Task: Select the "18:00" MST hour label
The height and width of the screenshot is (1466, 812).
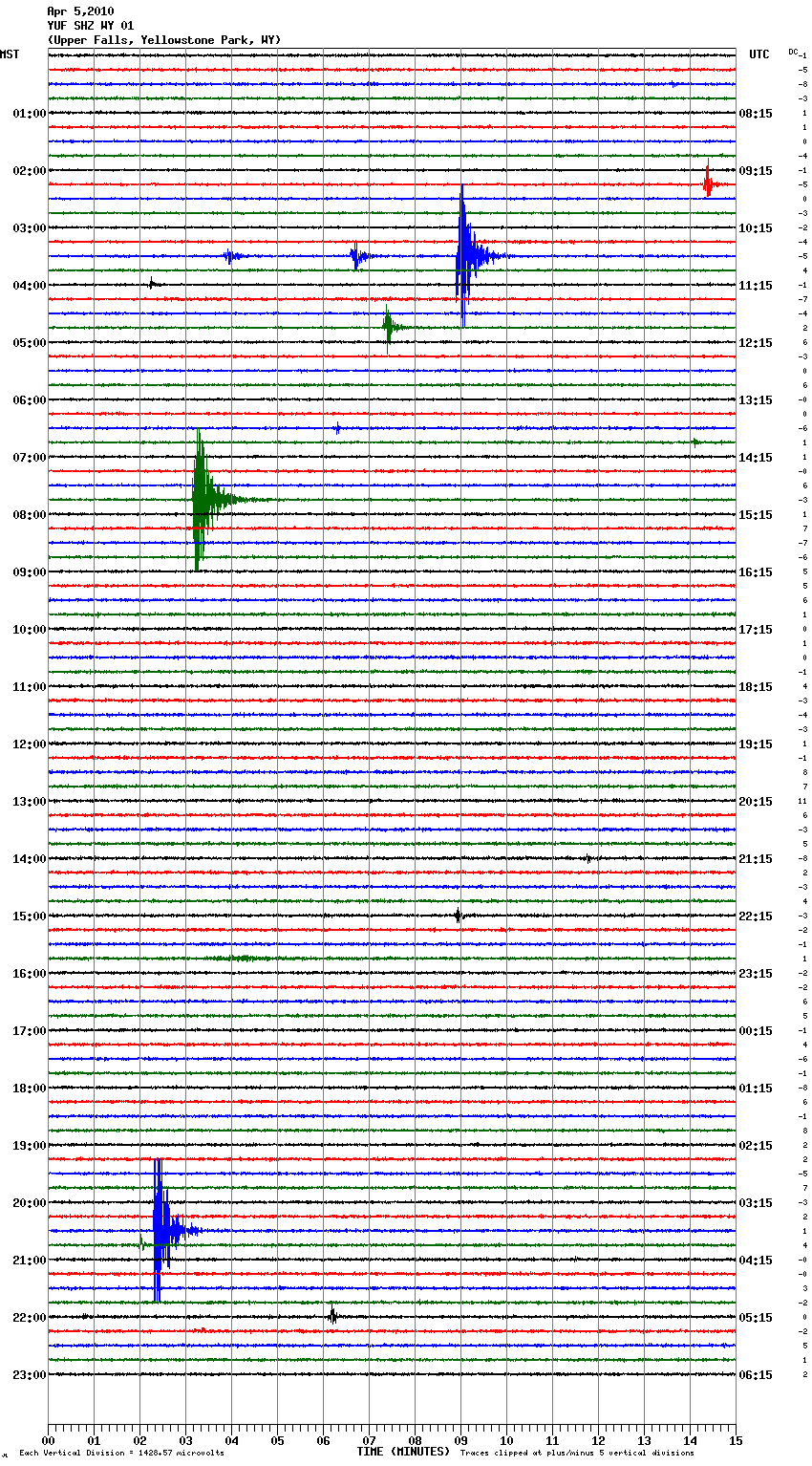Action: 30,1089
